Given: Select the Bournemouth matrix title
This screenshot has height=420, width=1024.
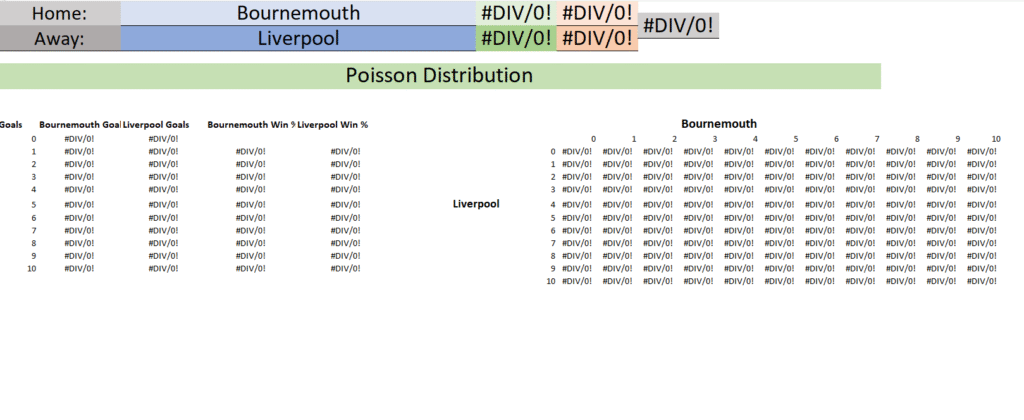Looking at the screenshot, I should pyautogui.click(x=719, y=123).
